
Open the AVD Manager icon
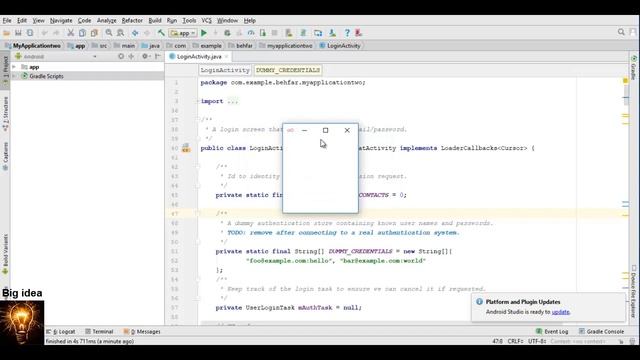(289, 33)
